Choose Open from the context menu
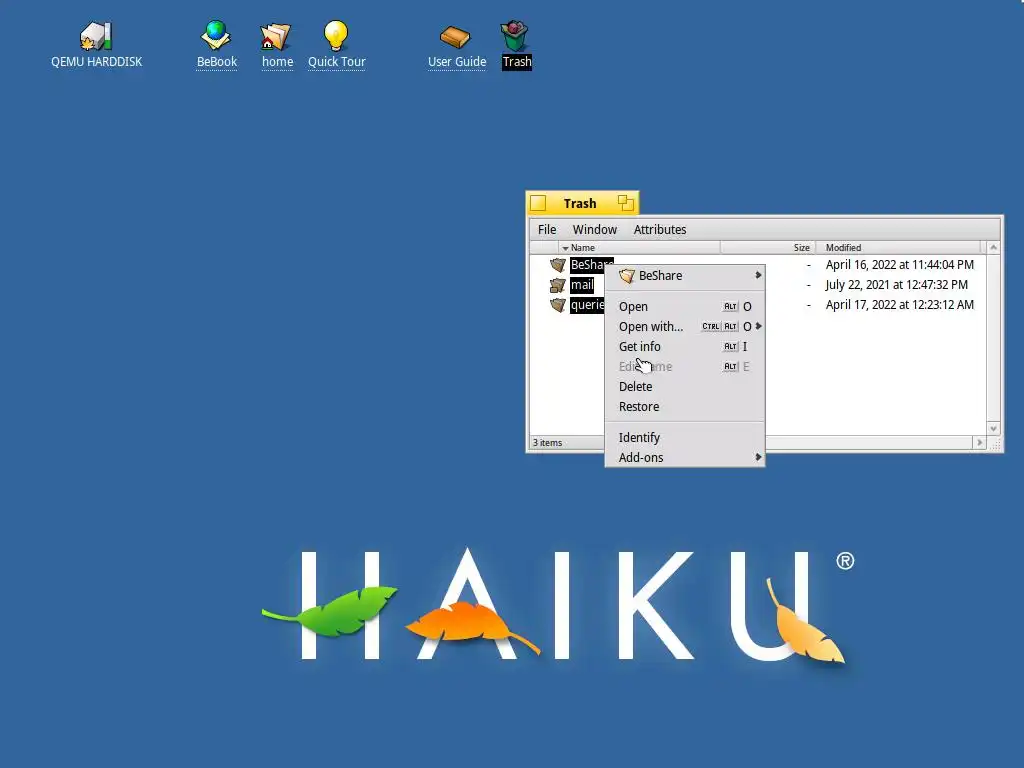Image resolution: width=1024 pixels, height=768 pixels. coord(684,306)
